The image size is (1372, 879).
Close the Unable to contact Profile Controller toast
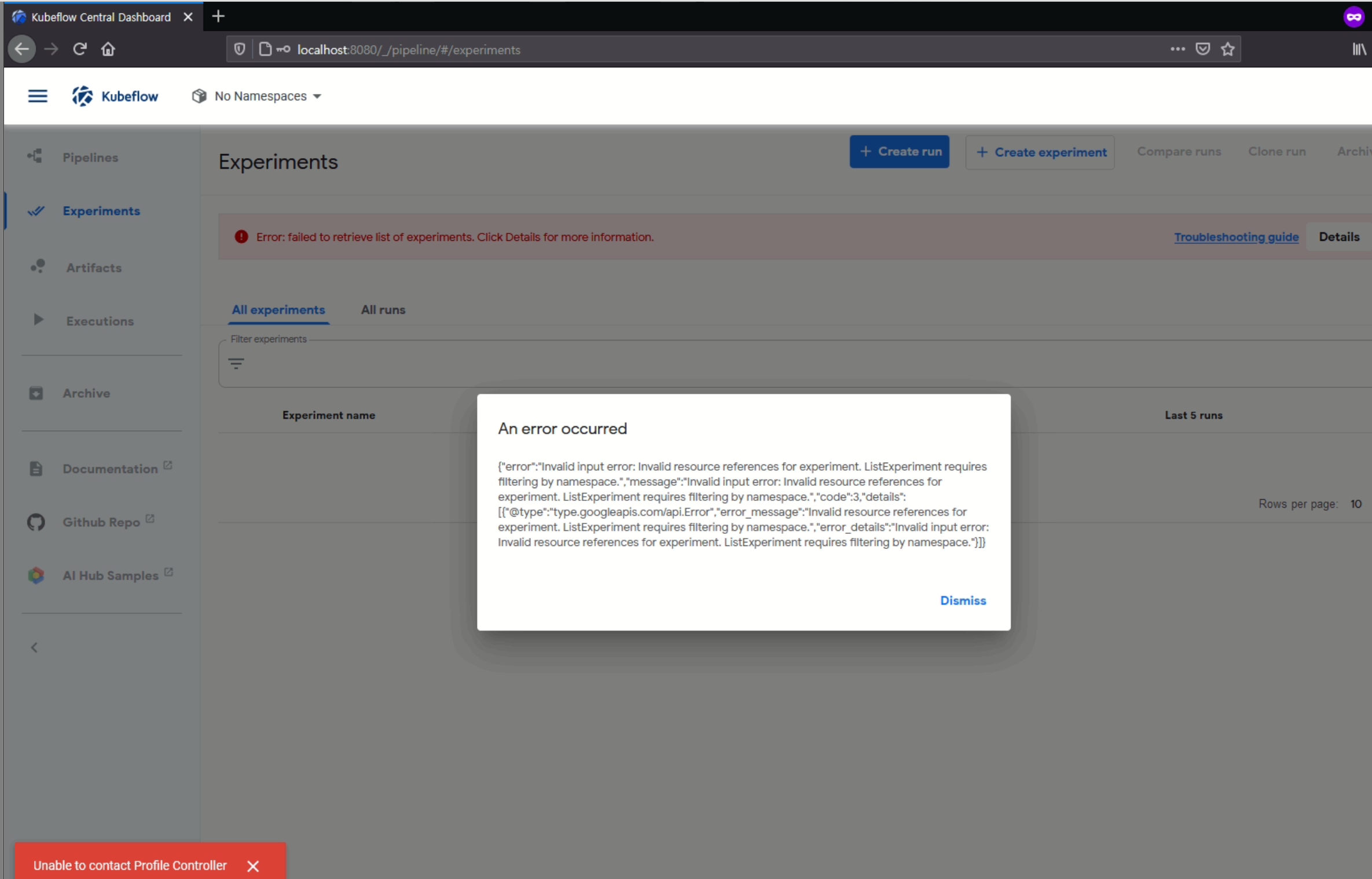[x=253, y=866]
